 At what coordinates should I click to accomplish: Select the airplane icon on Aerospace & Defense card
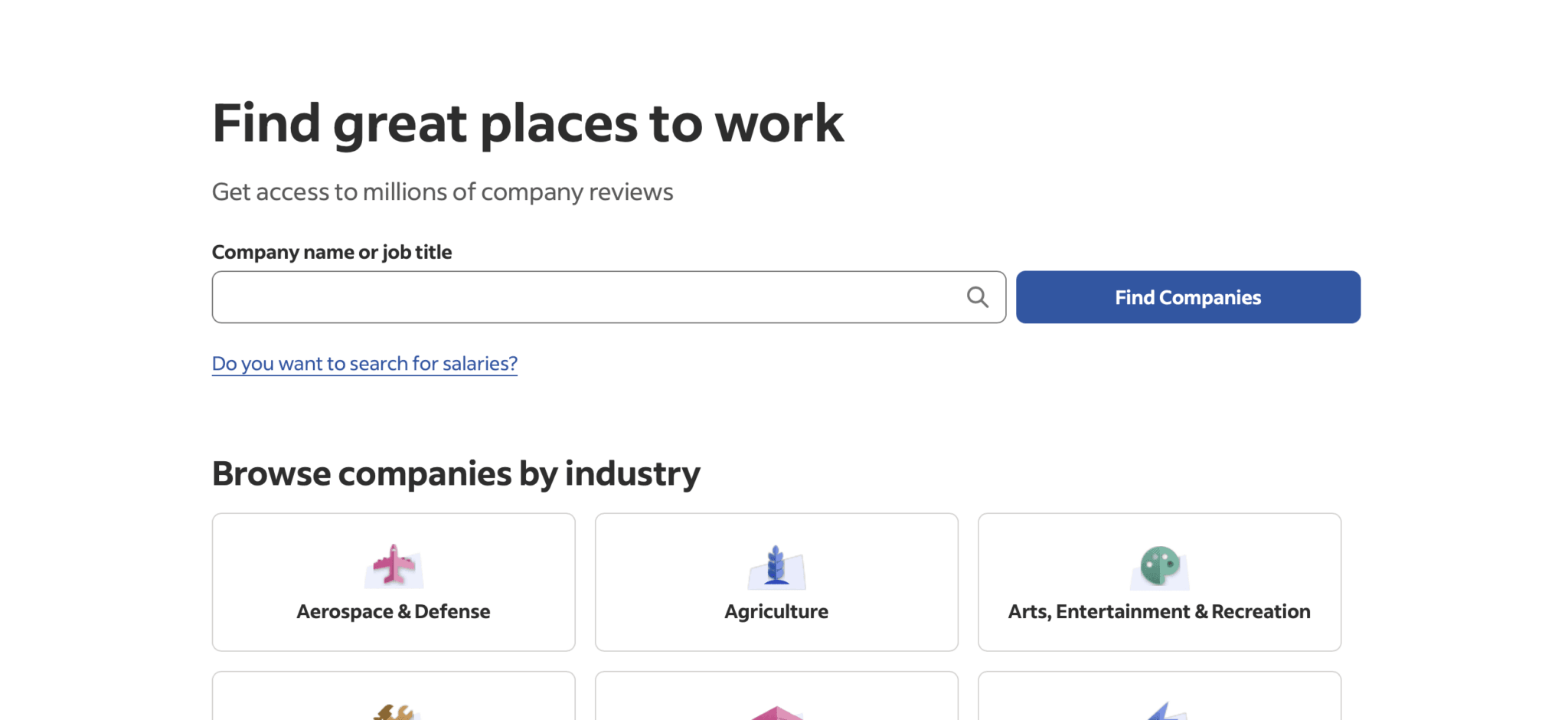click(393, 565)
